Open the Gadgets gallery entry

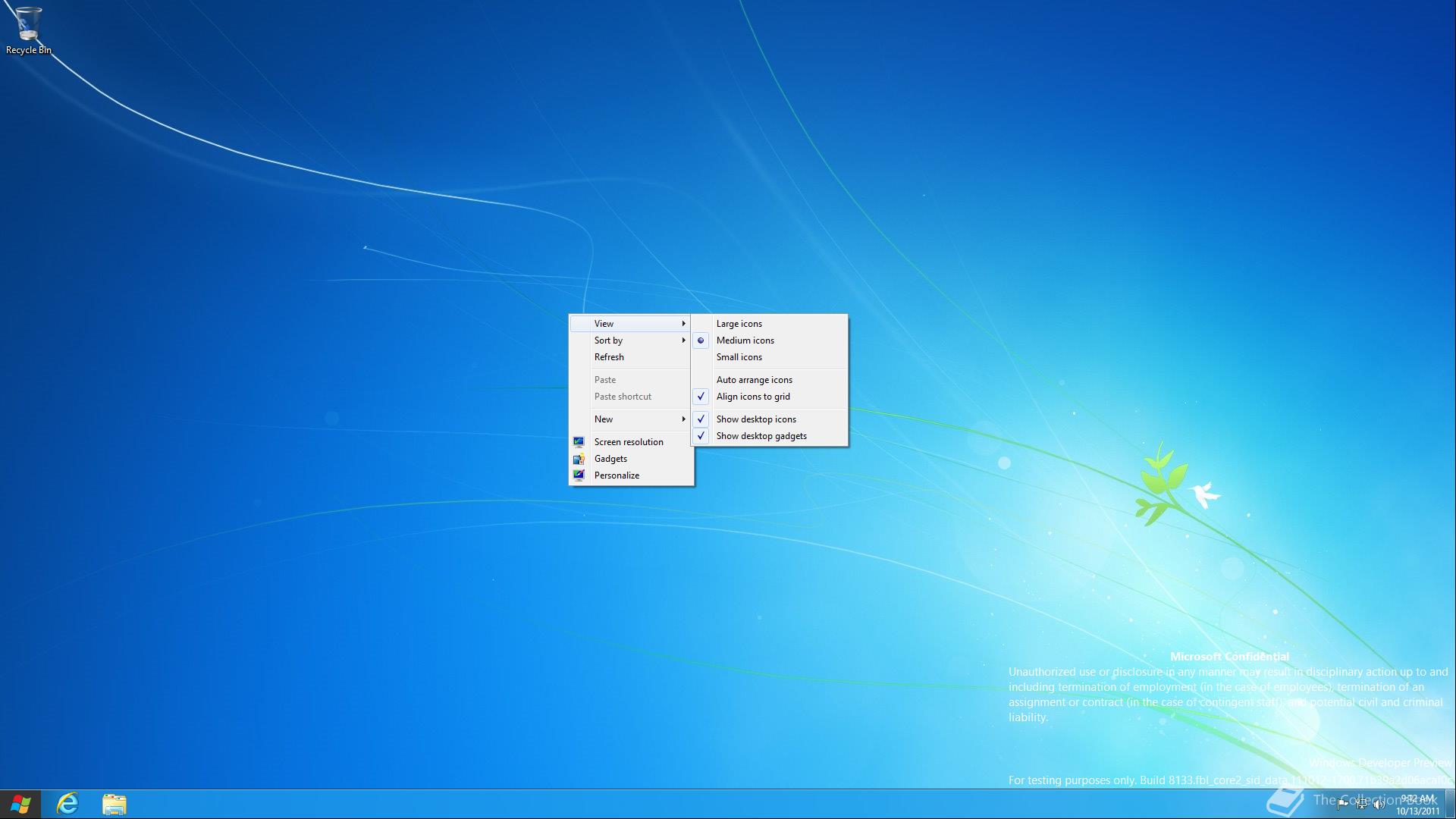coord(632,458)
